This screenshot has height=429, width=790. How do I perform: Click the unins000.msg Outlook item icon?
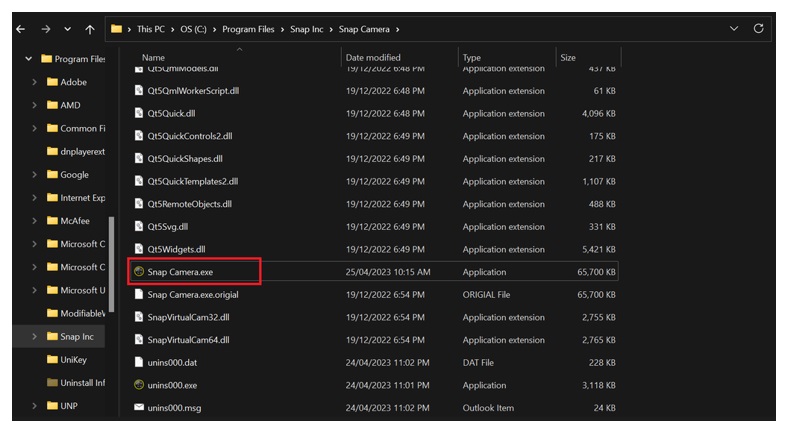pyautogui.click(x=139, y=408)
